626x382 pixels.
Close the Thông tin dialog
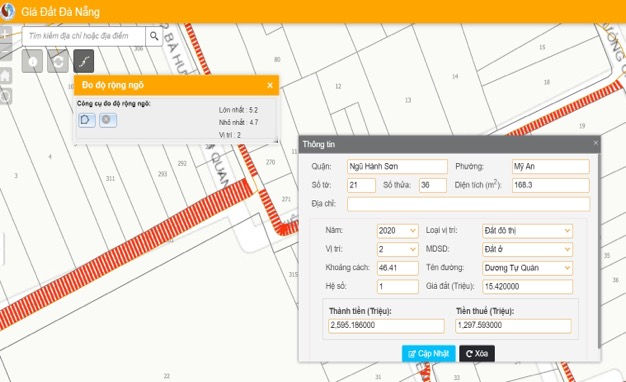tap(595, 143)
